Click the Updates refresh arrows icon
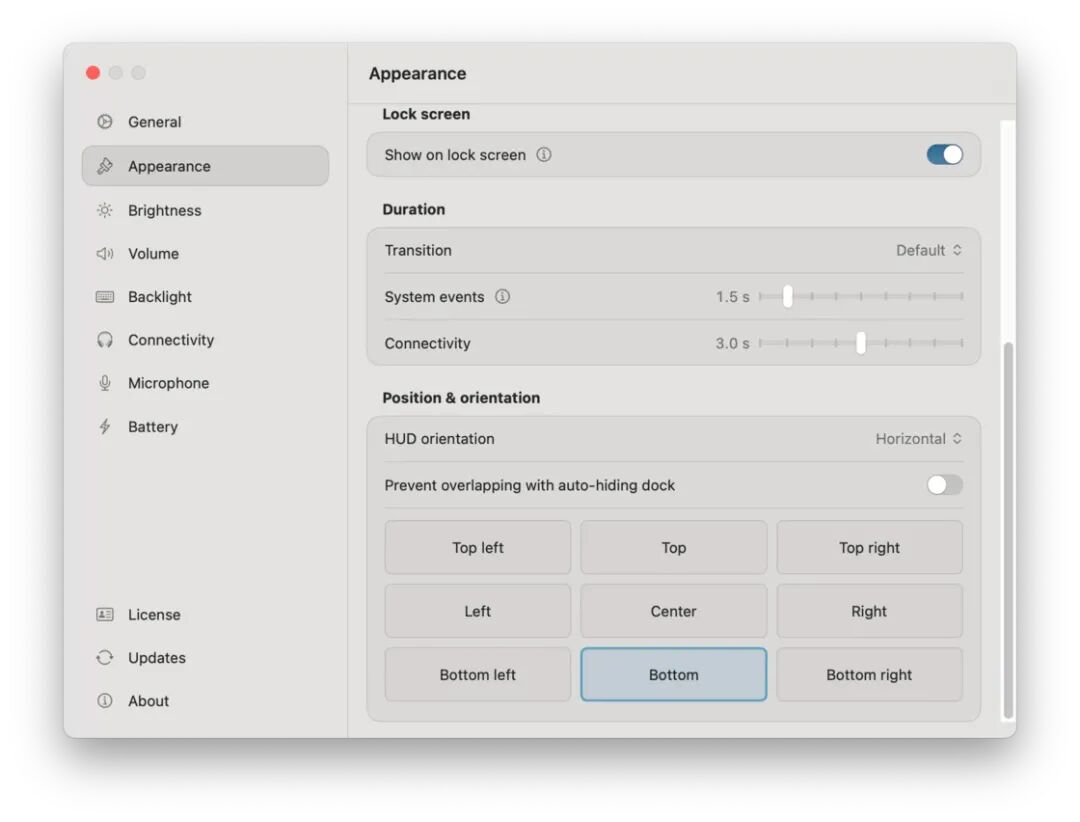1080x822 pixels. coord(105,657)
